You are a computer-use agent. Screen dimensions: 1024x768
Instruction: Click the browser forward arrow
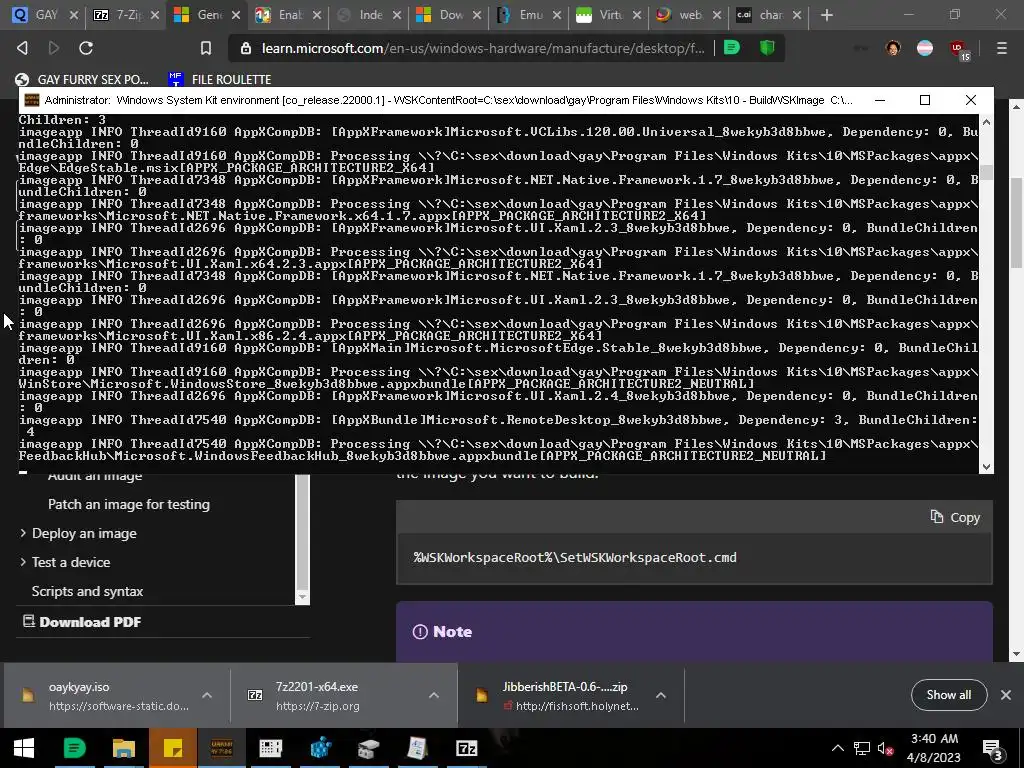coord(54,48)
